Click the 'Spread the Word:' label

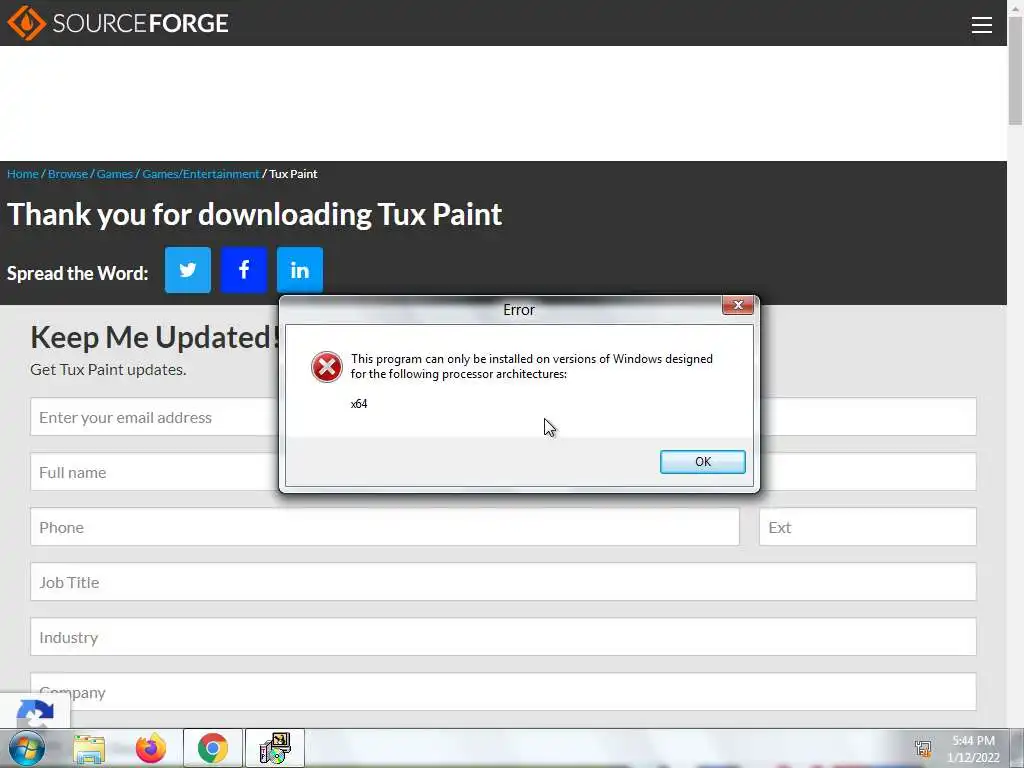[x=78, y=273]
